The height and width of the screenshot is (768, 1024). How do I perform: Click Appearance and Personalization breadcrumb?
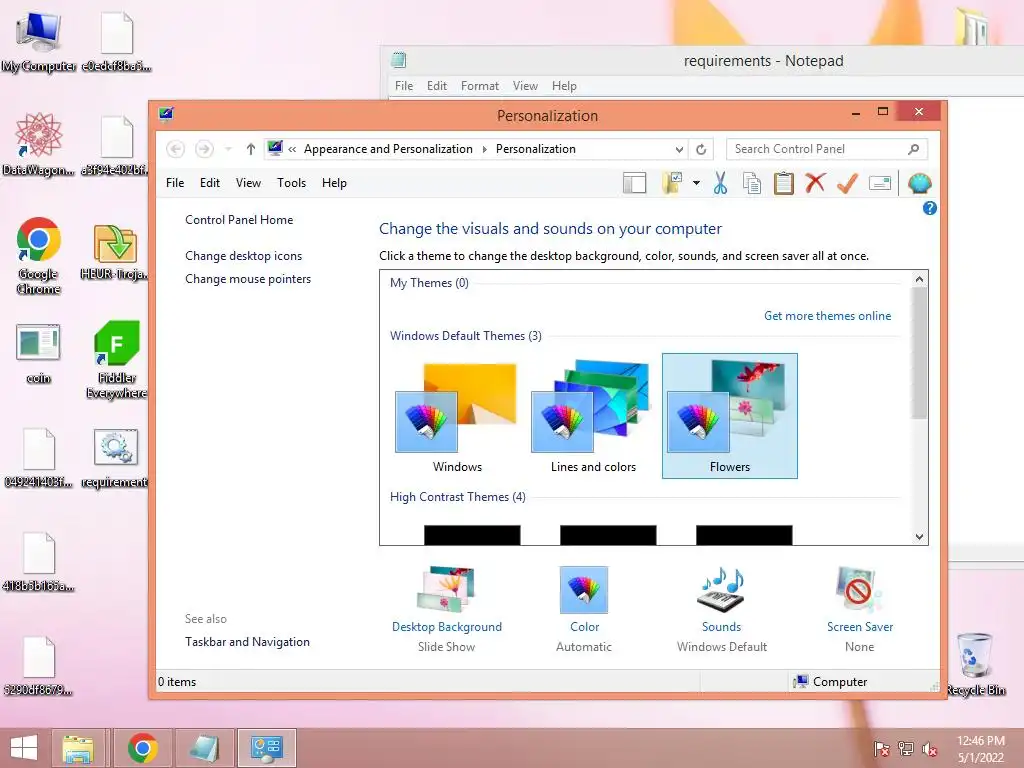(x=388, y=149)
